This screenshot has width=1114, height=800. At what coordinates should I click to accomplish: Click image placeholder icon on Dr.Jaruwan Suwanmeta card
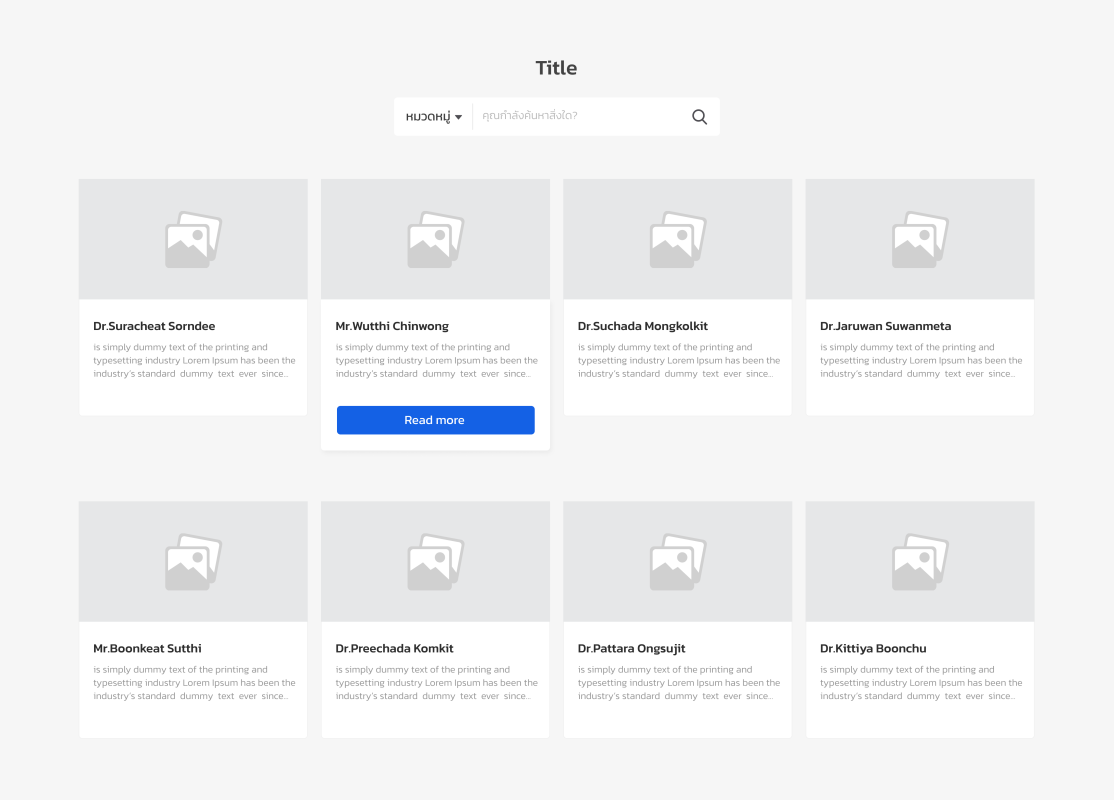pos(920,240)
